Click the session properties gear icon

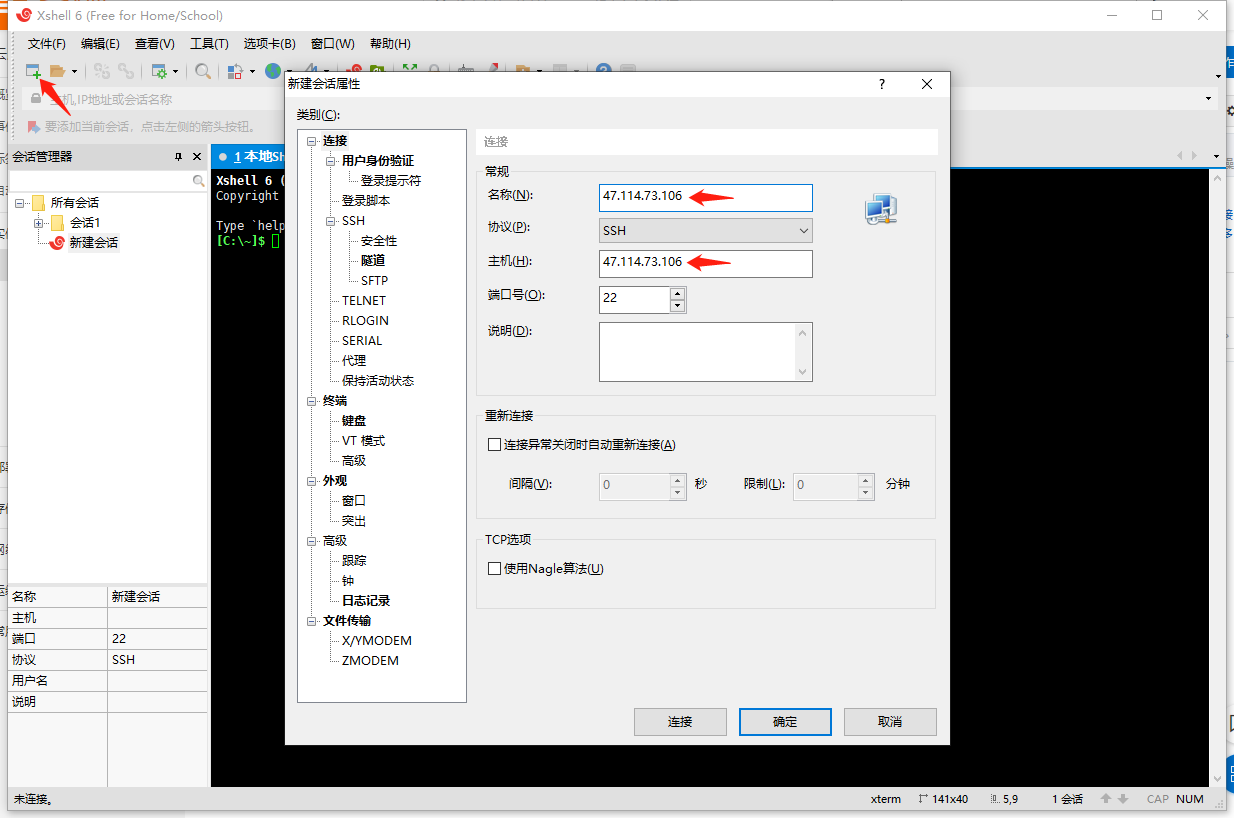[158, 71]
